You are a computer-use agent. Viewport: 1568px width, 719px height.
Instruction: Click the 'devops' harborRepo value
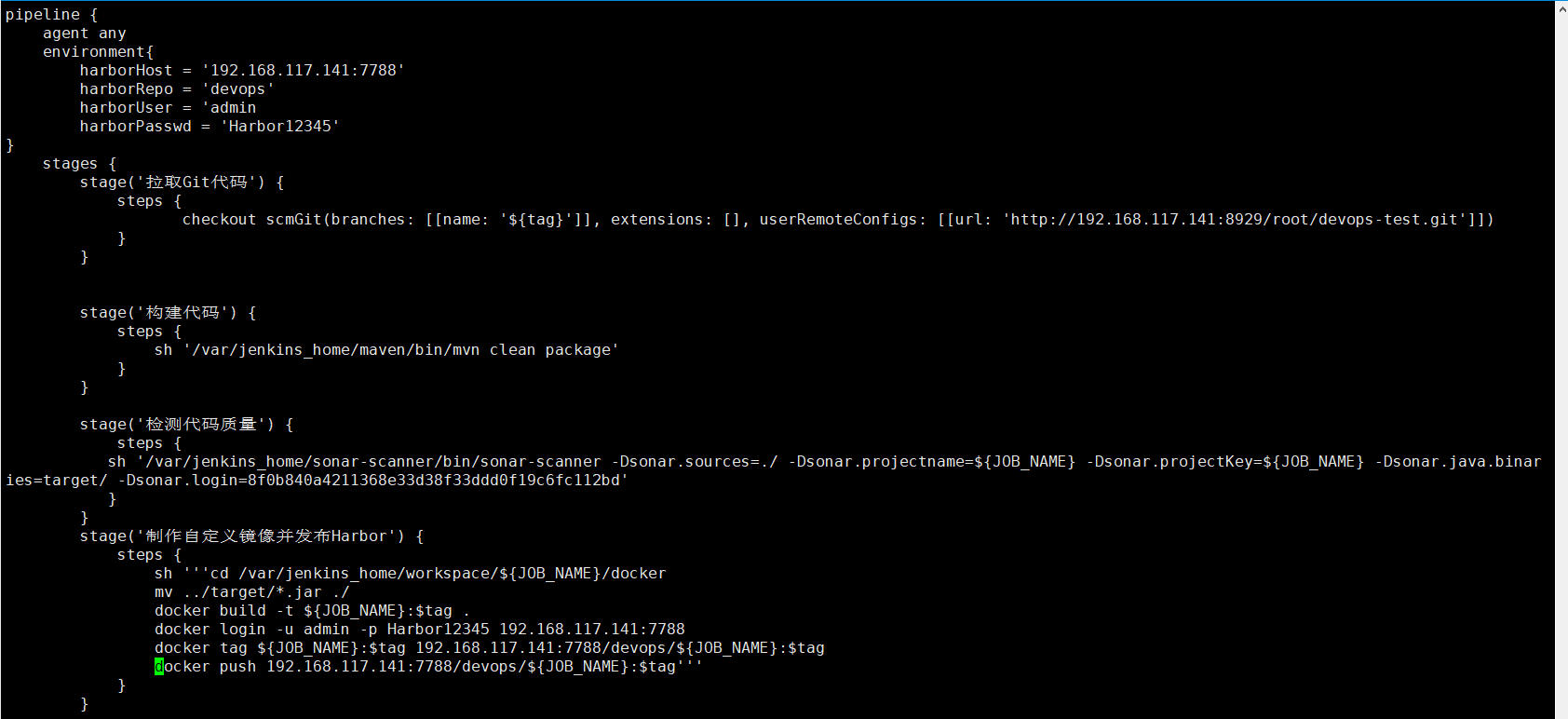(238, 89)
